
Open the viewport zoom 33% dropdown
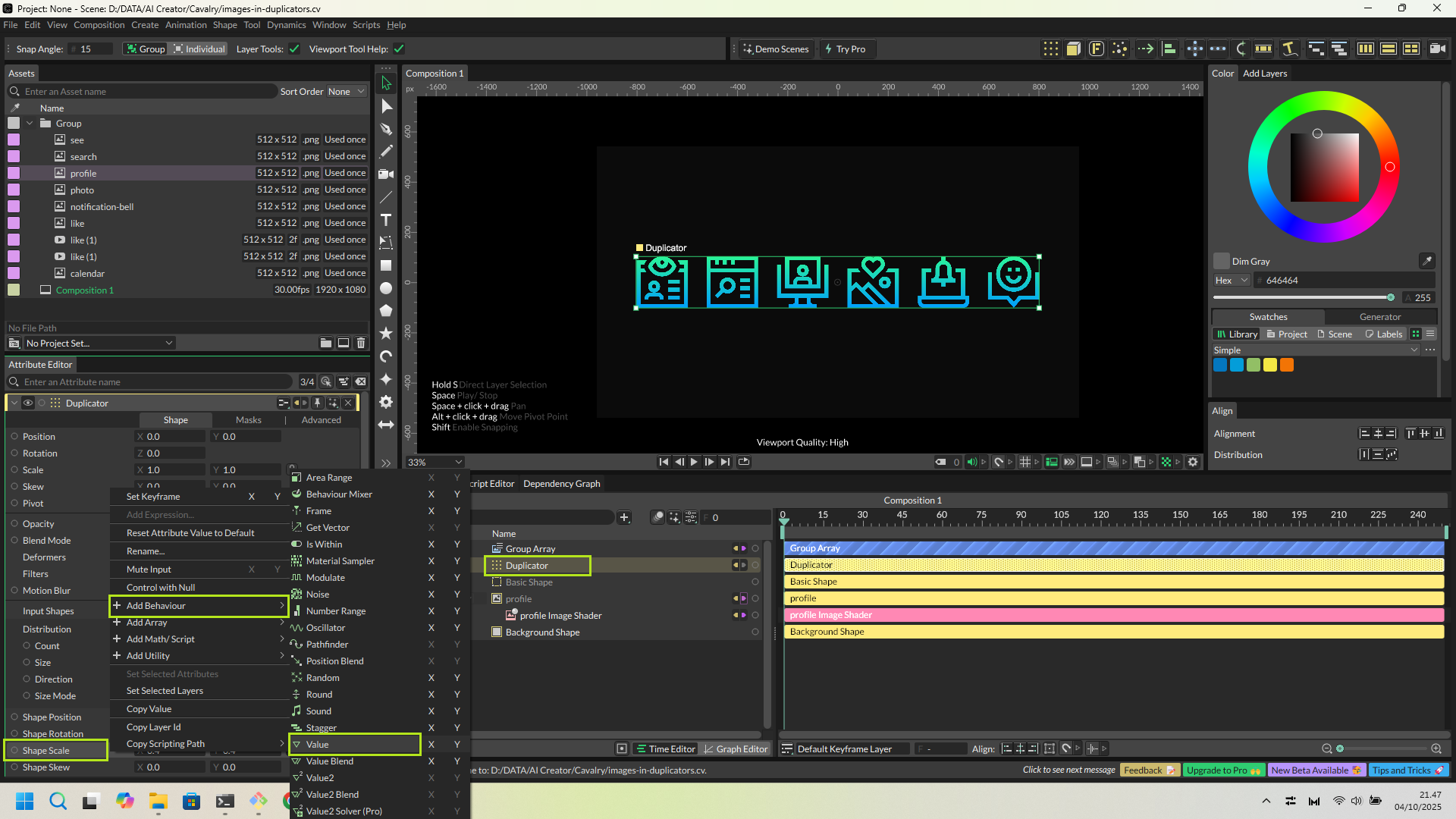435,462
